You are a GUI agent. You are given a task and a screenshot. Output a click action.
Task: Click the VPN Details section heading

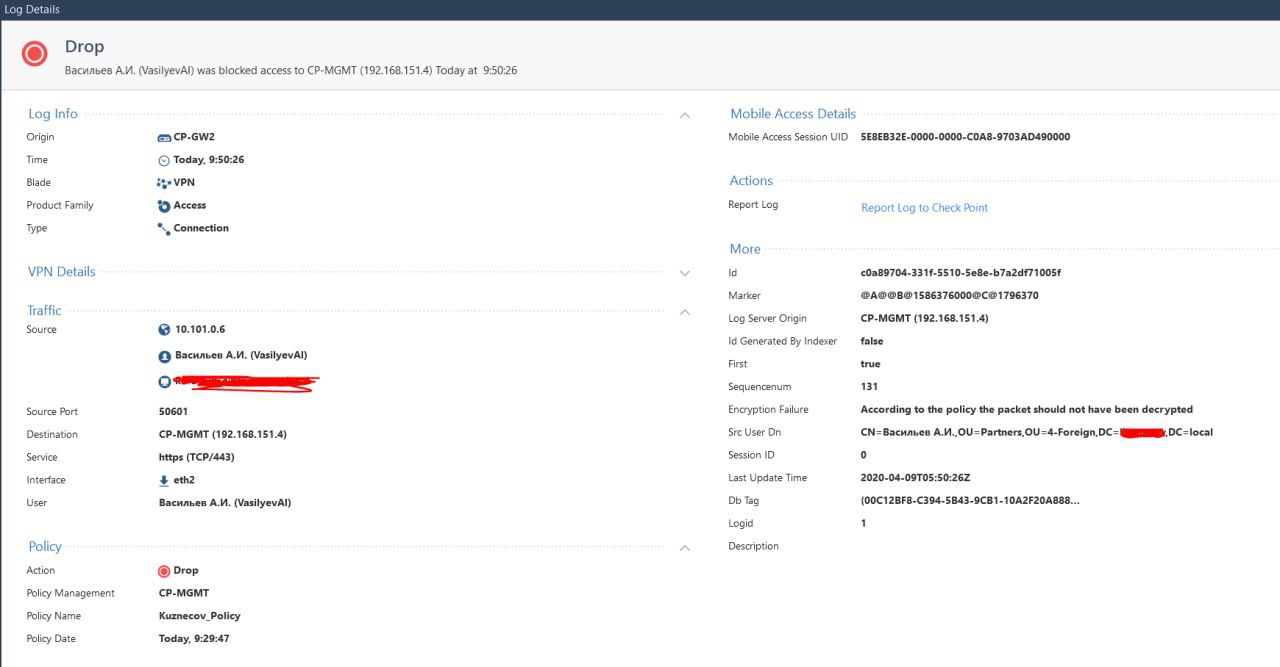coord(62,271)
